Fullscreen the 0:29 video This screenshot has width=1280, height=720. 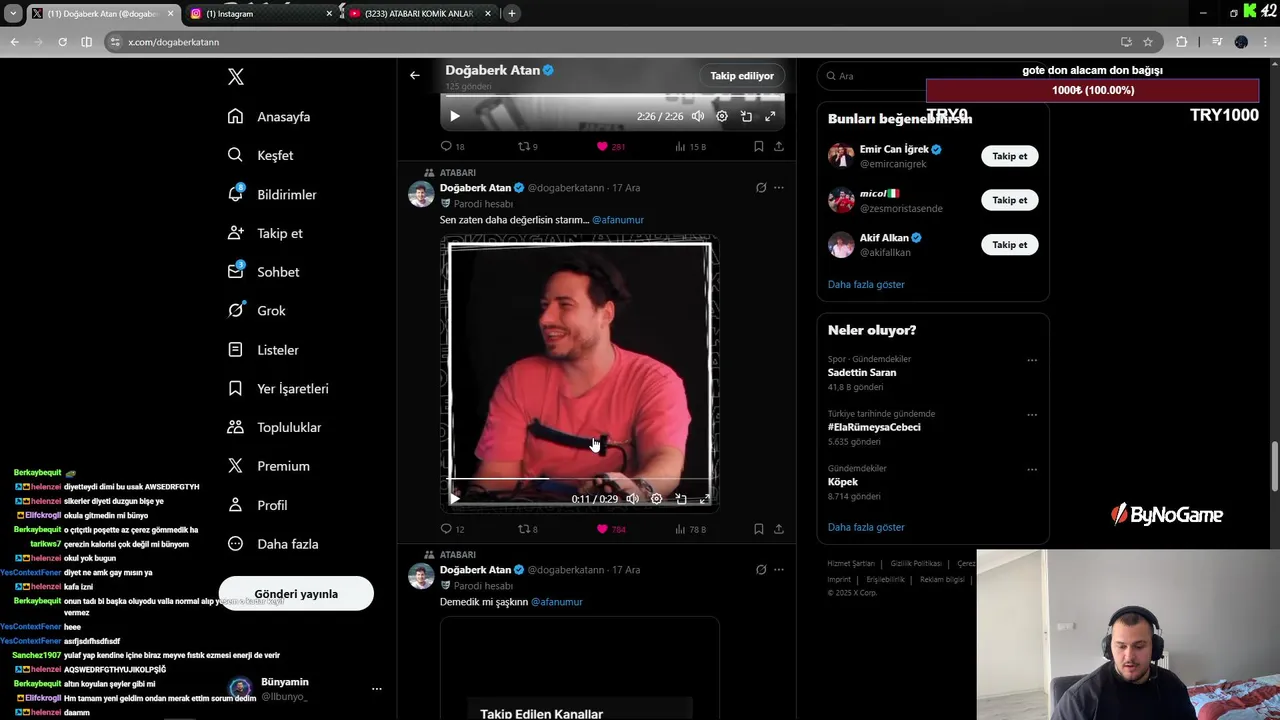(704, 498)
